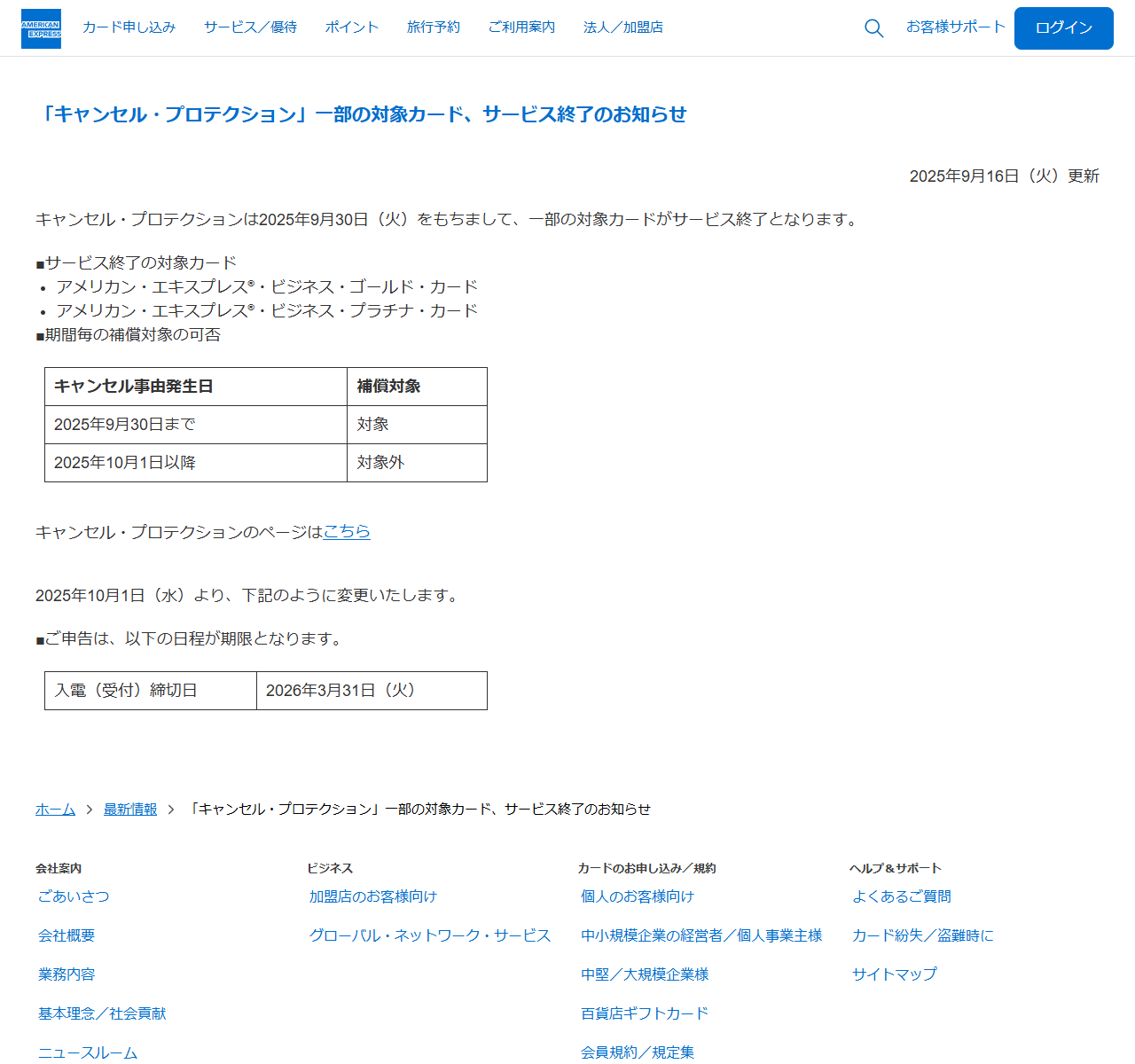
Task: Open the 業務内容 footer link
Action: point(67,974)
